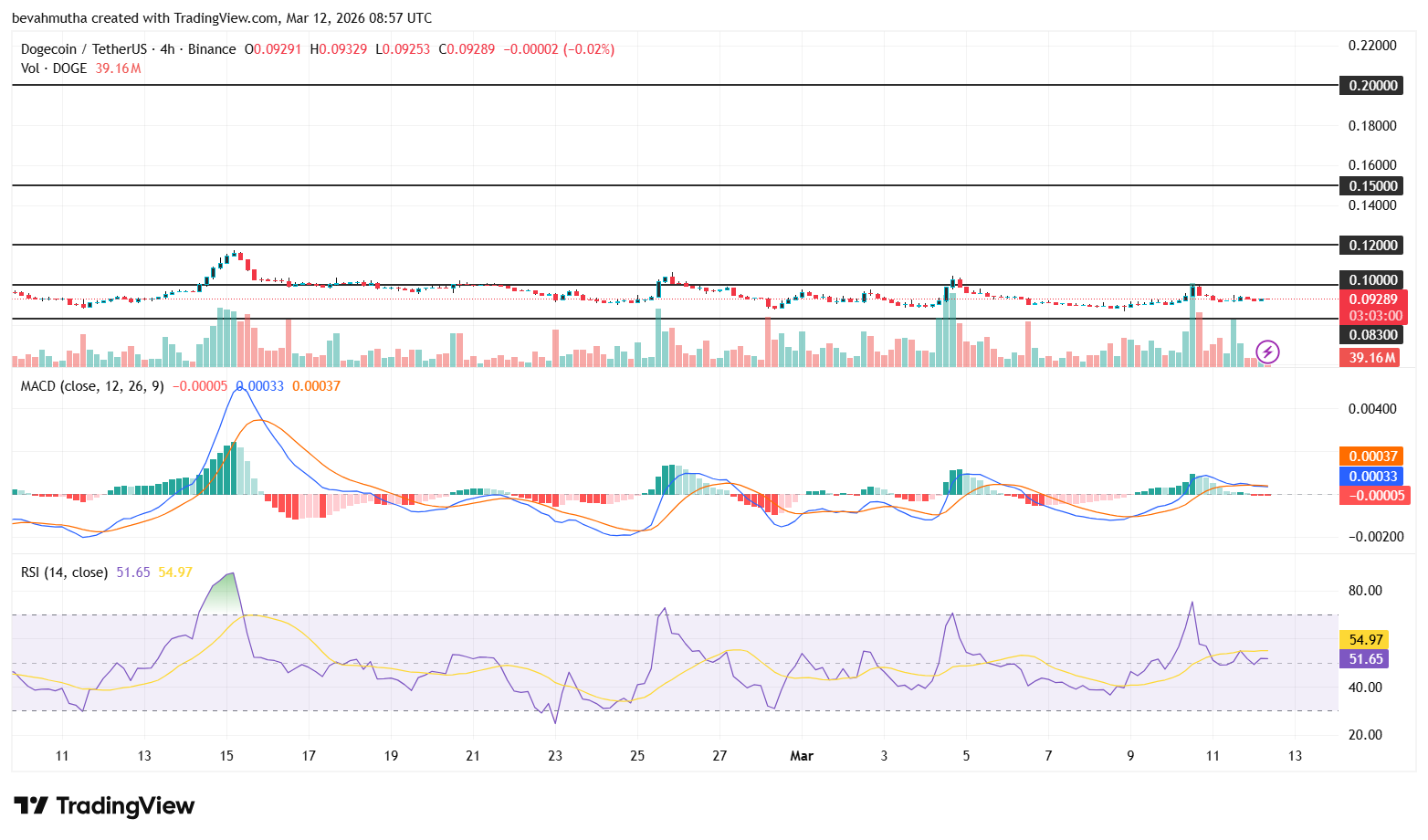The width and height of the screenshot is (1428, 840).
Task: Click the Mar label on the date axis
Action: (802, 756)
